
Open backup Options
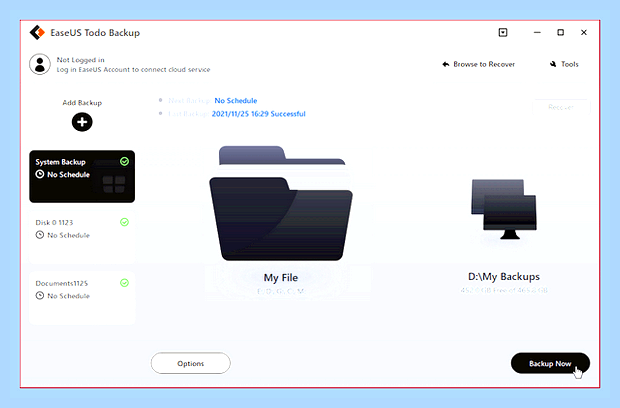(191, 363)
